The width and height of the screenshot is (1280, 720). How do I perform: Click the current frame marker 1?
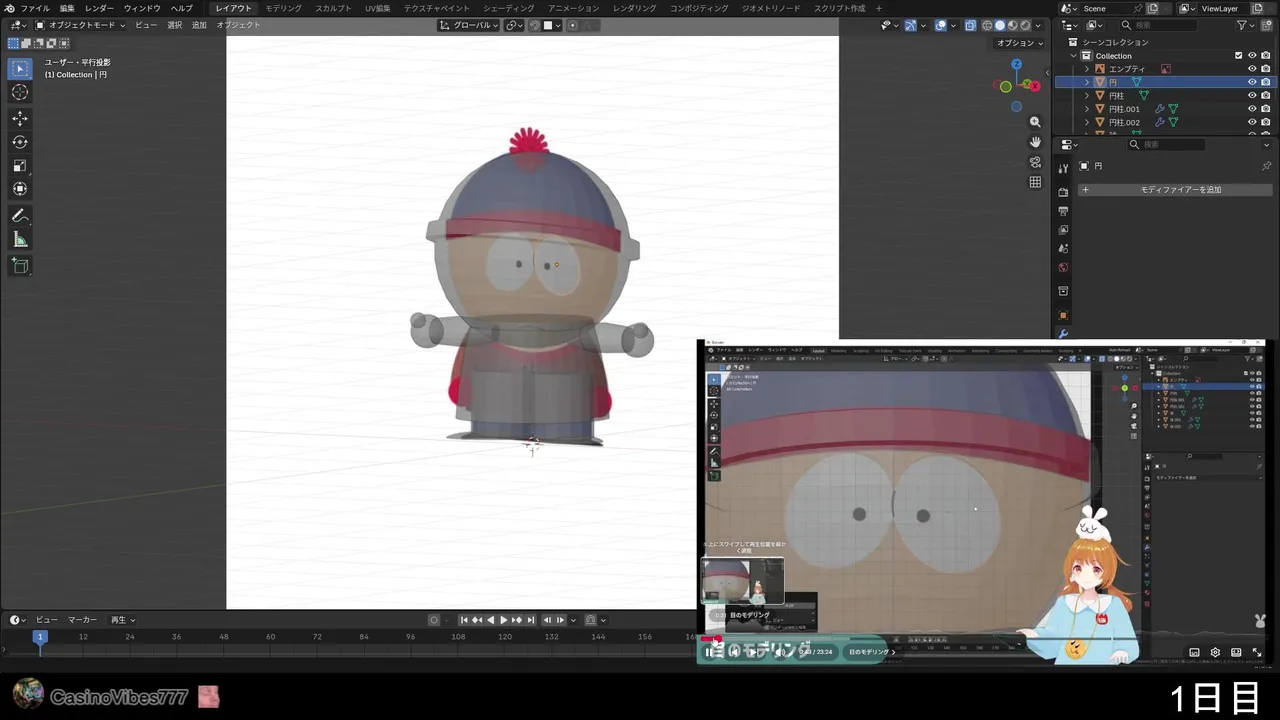[40, 636]
